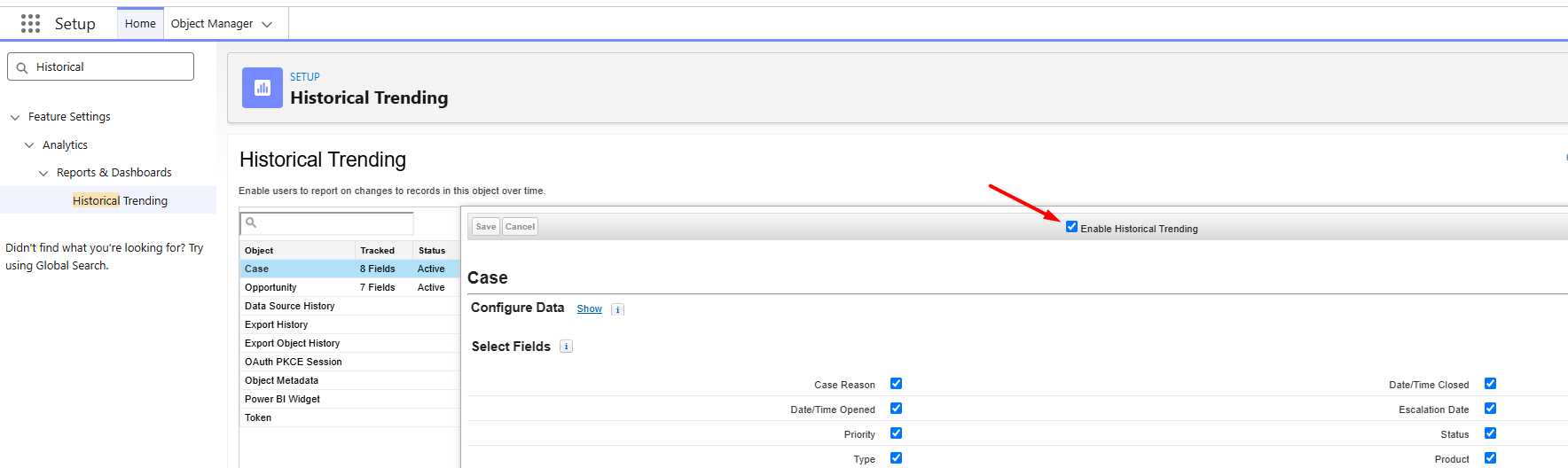Uncheck the Status field checkbox
The height and width of the screenshot is (468, 1568).
coord(1490,433)
